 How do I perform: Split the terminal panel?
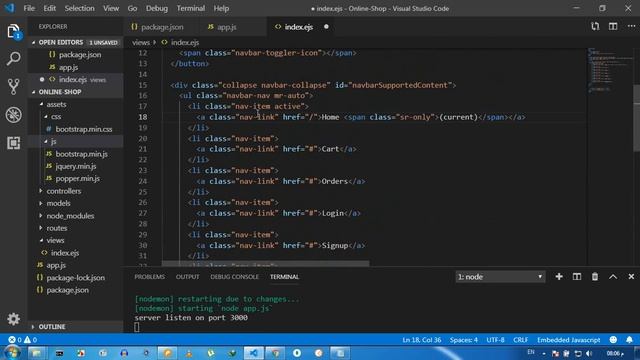577,277
